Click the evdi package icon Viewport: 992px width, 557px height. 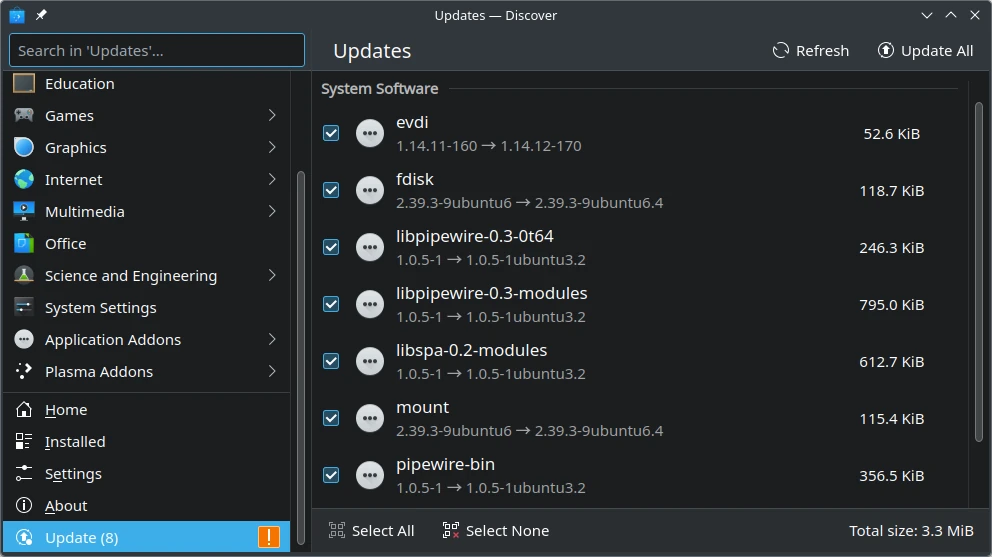[x=370, y=133]
